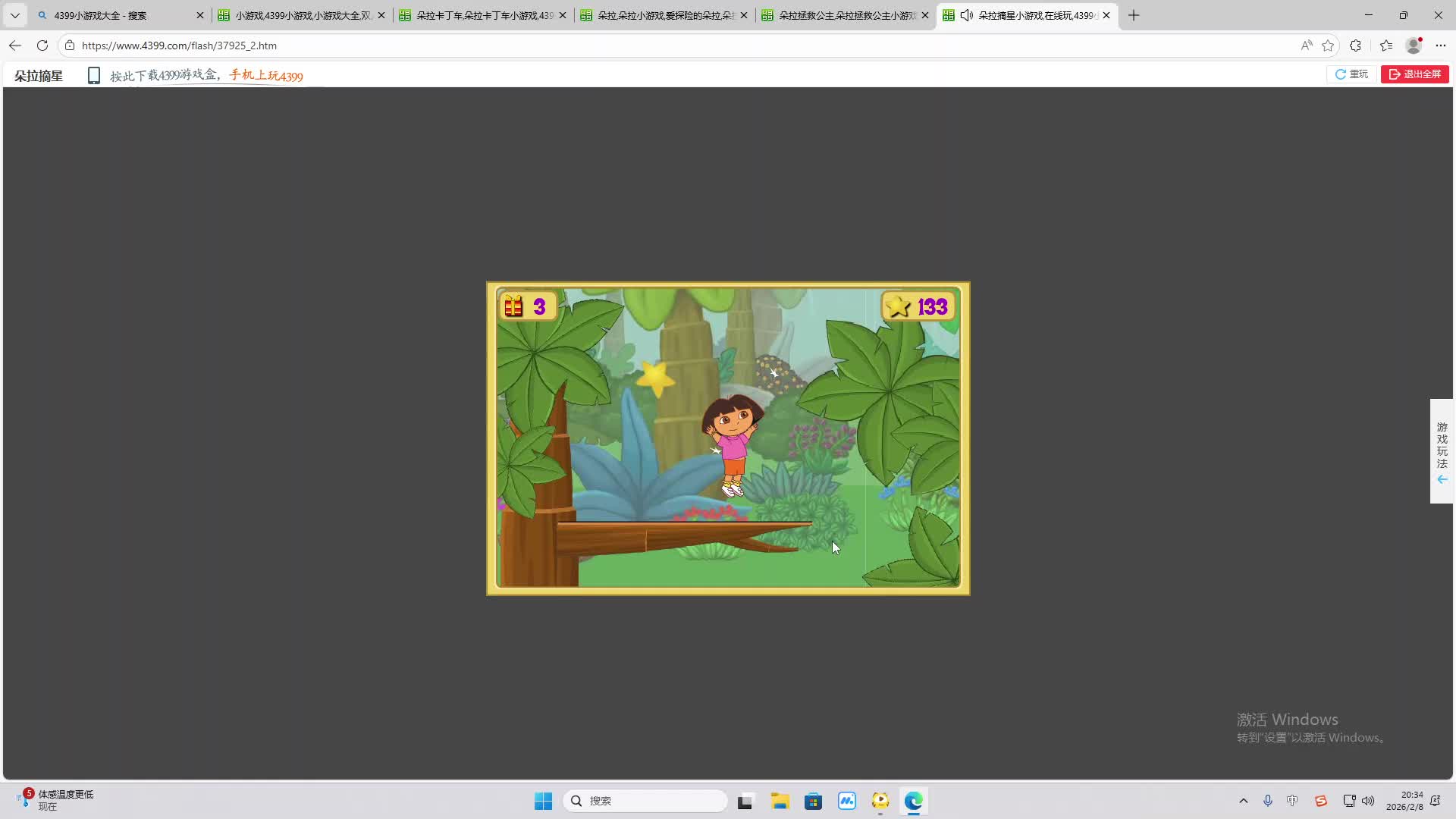Toggle Chinese input mode indicator
The height and width of the screenshot is (819, 1456).
tap(1292, 801)
